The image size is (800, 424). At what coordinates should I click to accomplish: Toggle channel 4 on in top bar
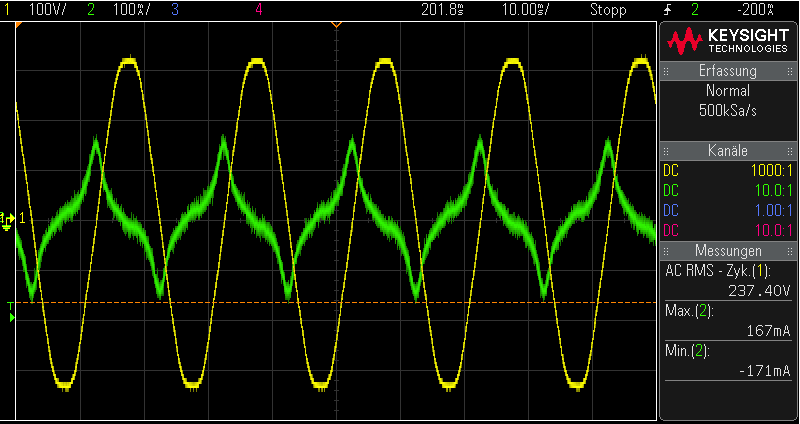pos(260,10)
